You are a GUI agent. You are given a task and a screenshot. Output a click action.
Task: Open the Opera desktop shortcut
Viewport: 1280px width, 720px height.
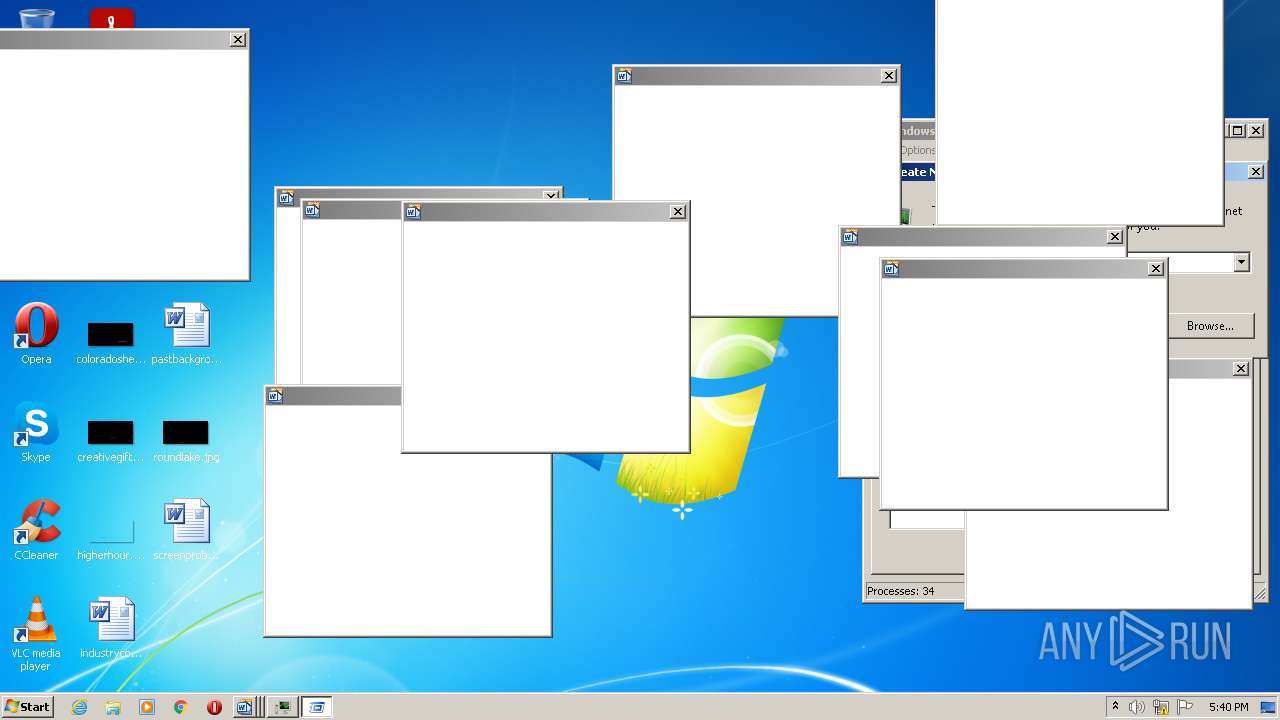(36, 334)
